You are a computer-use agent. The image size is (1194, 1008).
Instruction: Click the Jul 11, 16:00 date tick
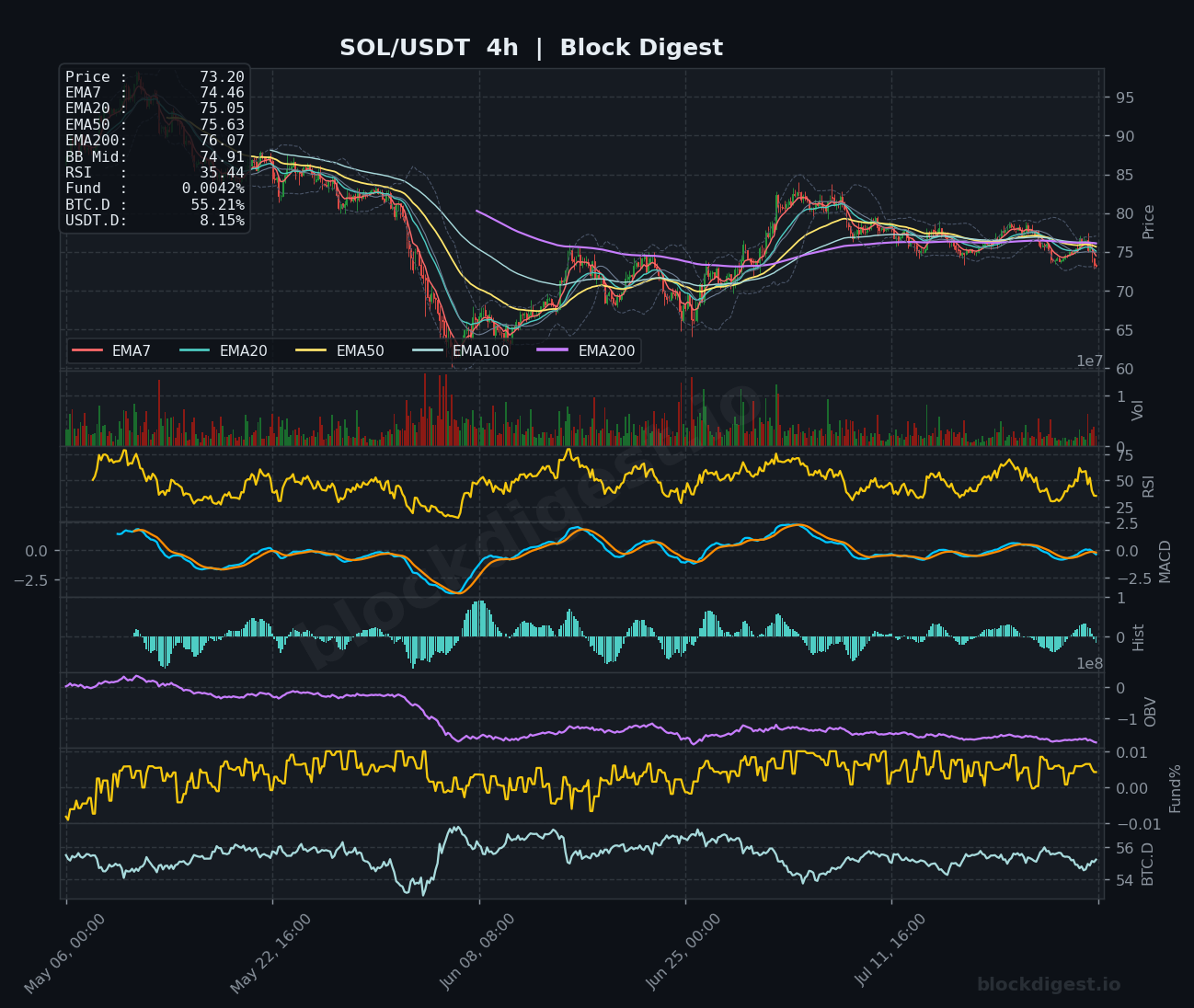click(891, 950)
